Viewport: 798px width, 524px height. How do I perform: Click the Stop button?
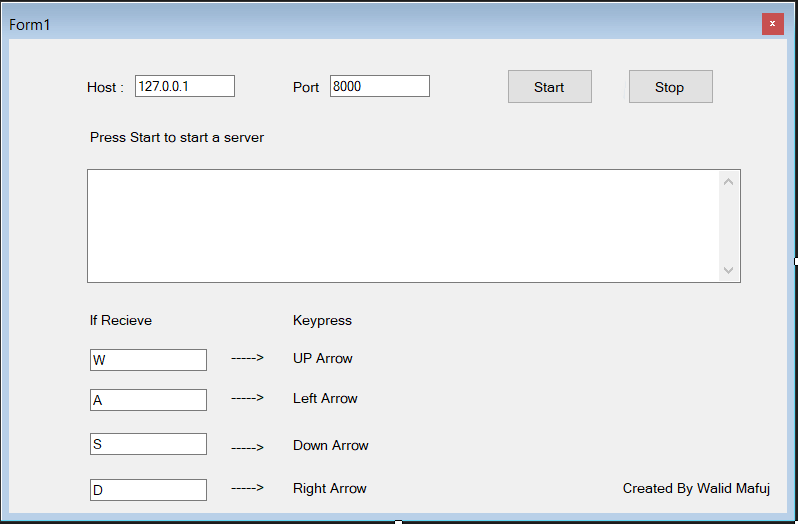671,86
